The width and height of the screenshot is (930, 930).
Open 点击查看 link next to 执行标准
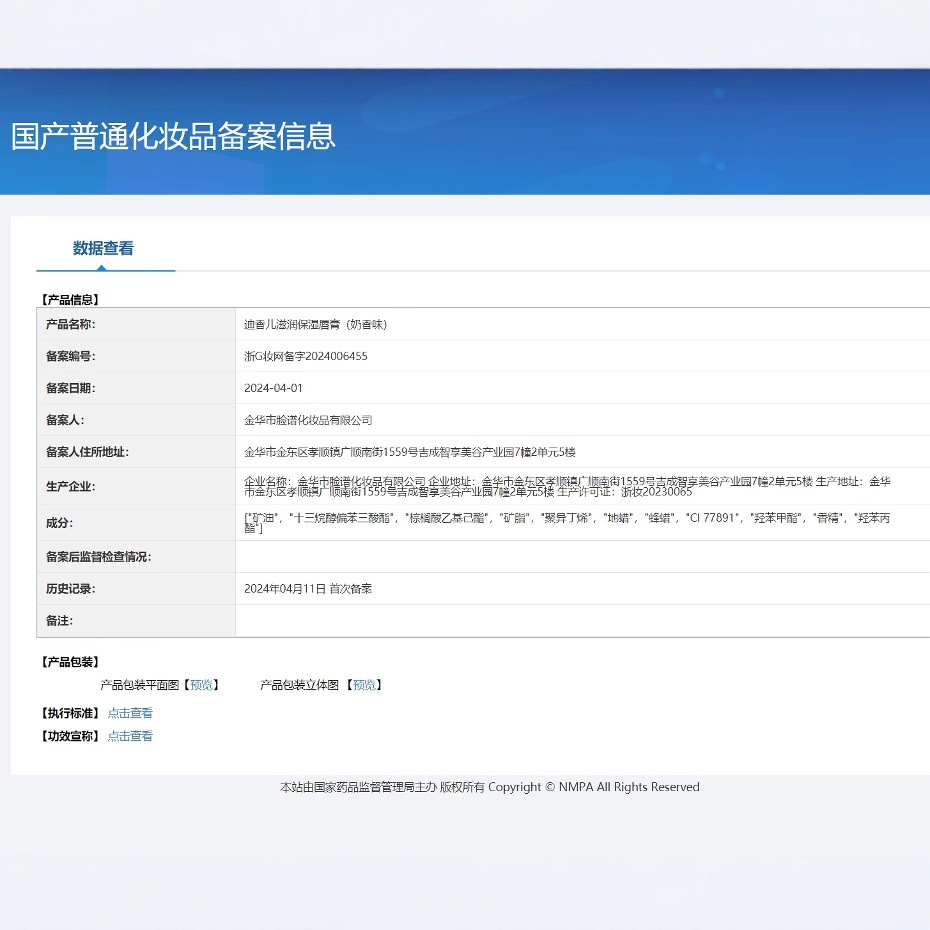click(130, 713)
